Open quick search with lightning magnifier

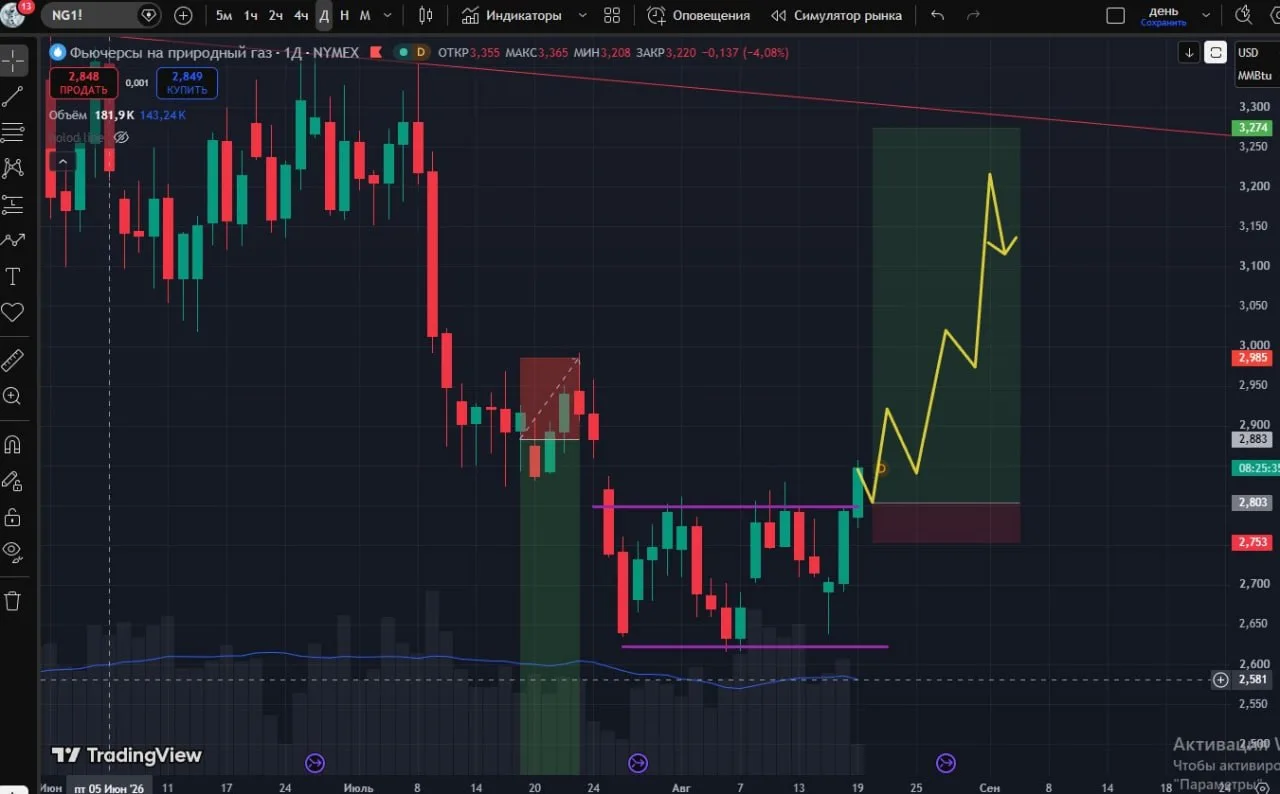tap(1244, 15)
